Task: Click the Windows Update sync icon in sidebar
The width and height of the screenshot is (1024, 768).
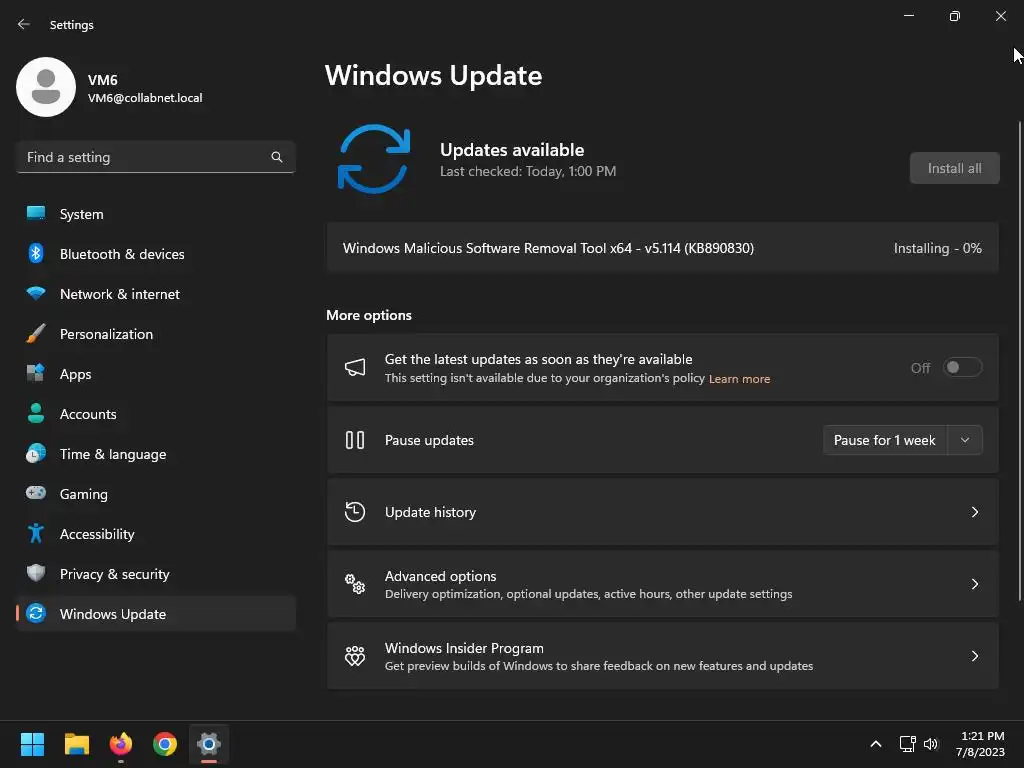Action: click(x=36, y=613)
